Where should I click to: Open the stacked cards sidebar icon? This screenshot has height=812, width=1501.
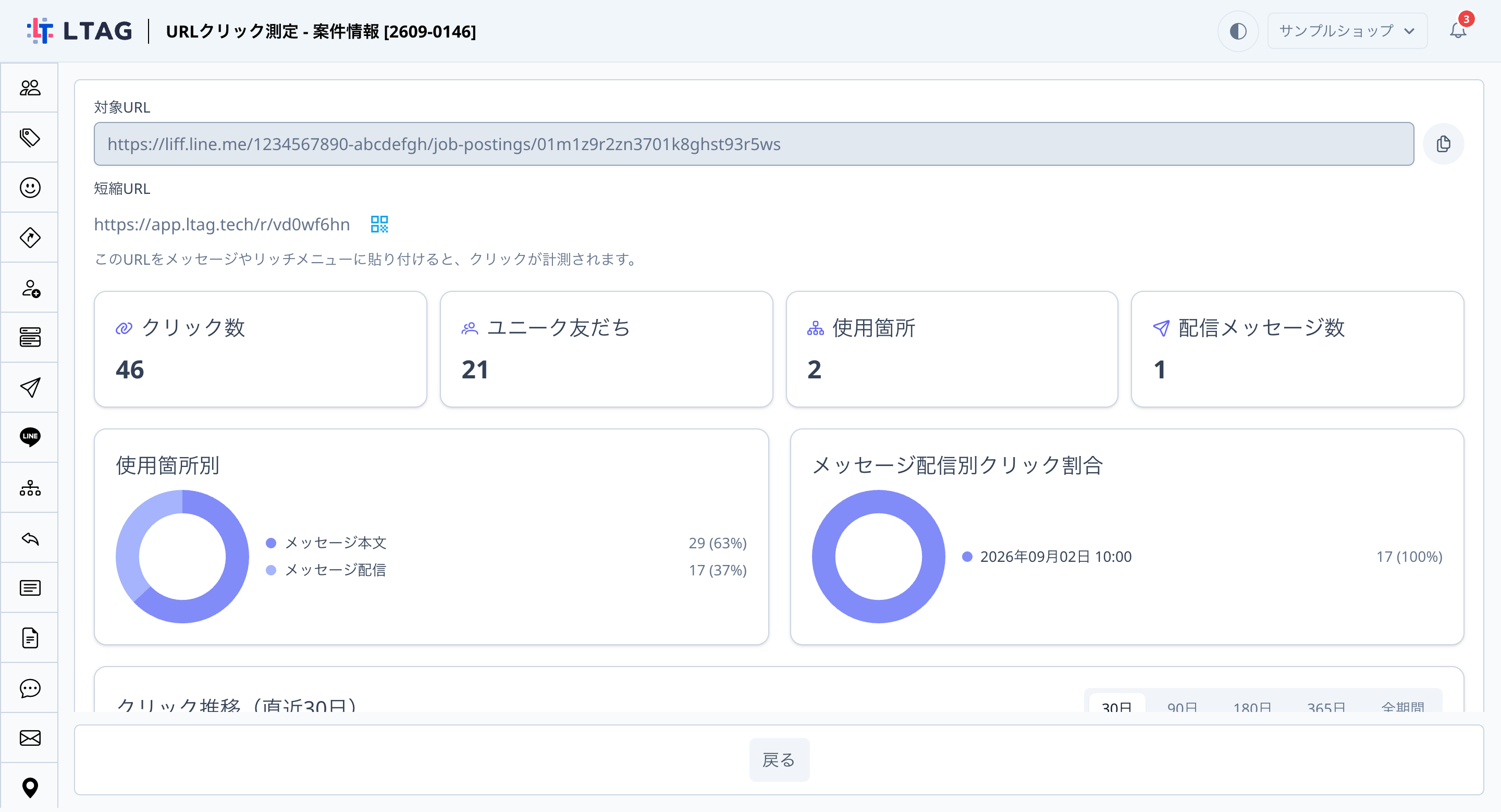click(30, 338)
